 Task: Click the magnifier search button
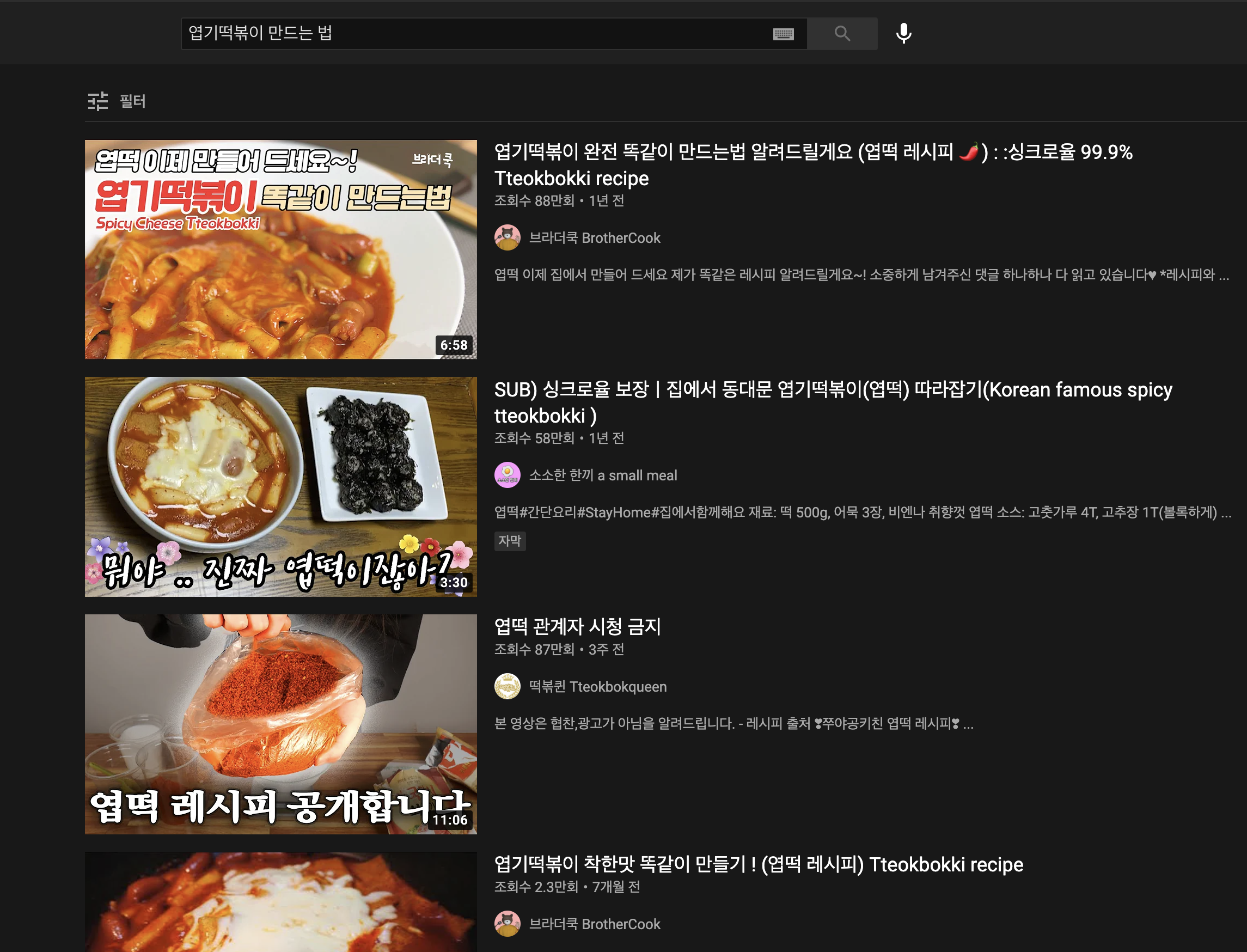(x=842, y=33)
